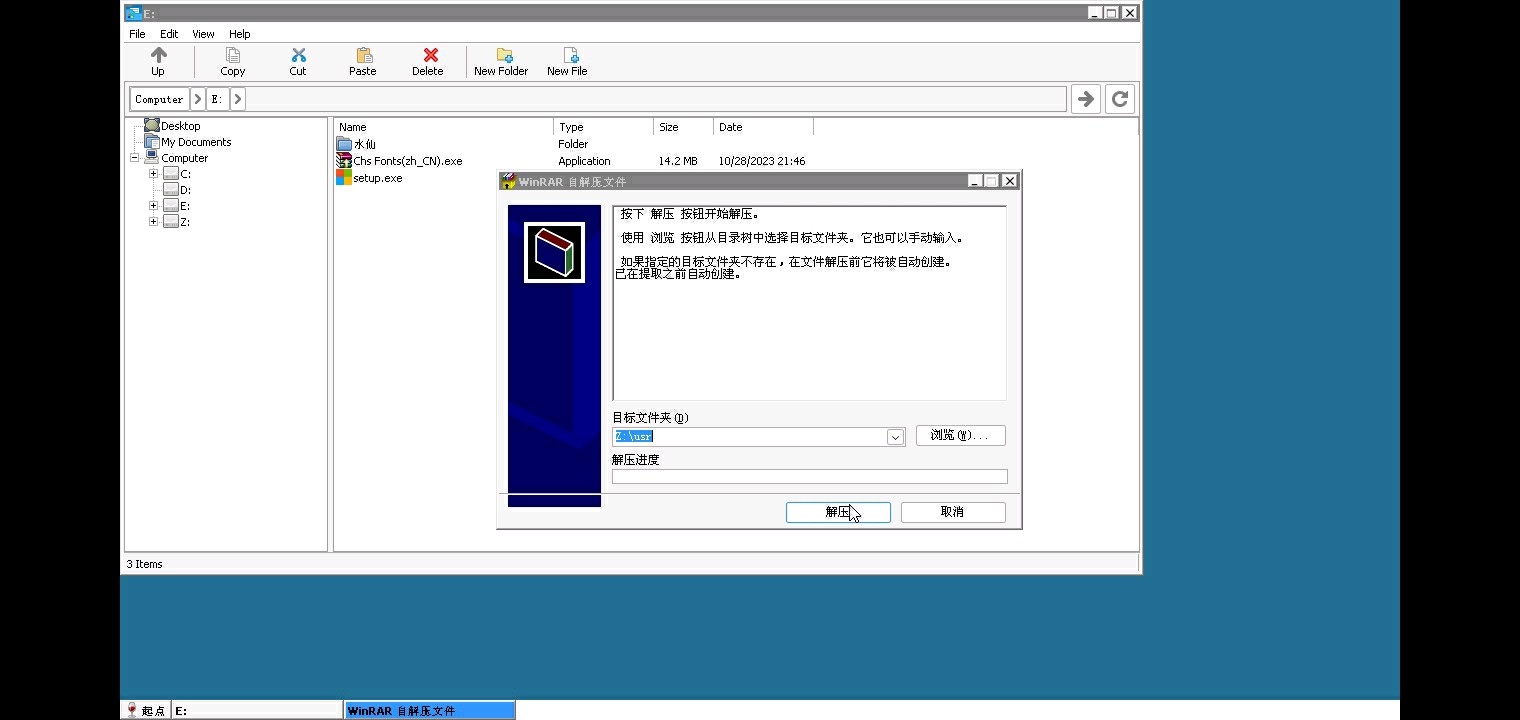Image resolution: width=1520 pixels, height=720 pixels.
Task: Click the Z:\usr destination path field
Action: pos(750,437)
